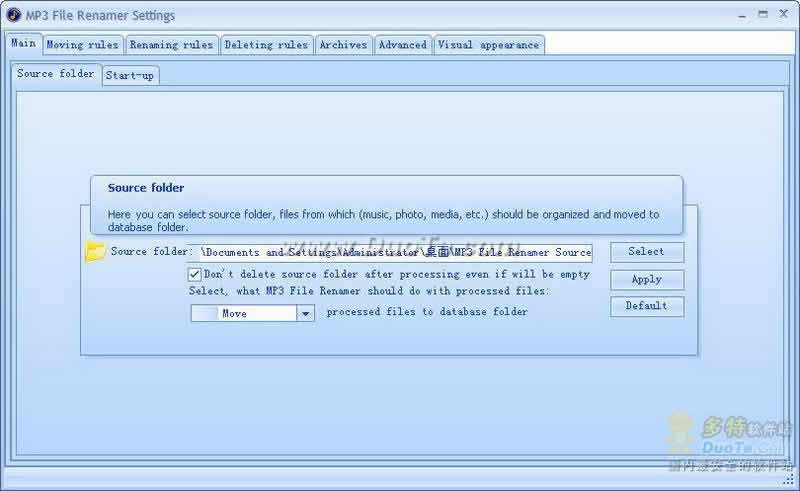
Task: Click the bold 'Source folder' heading in info box
Action: coord(146,188)
